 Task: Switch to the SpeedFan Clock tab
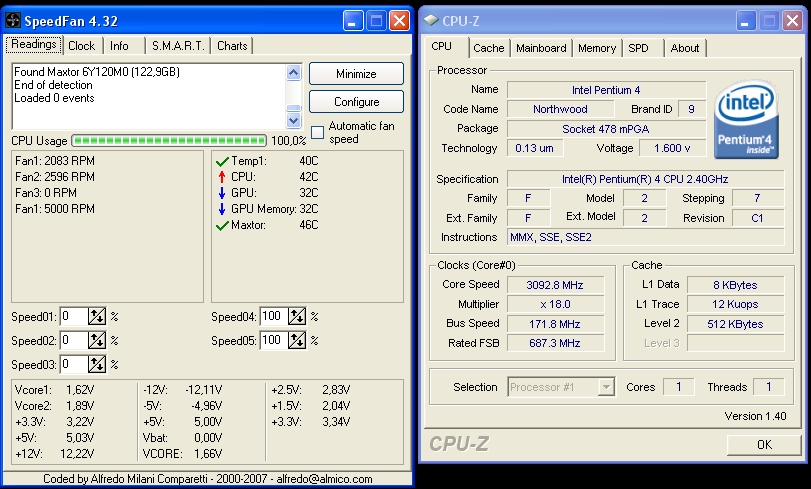[x=82, y=46]
